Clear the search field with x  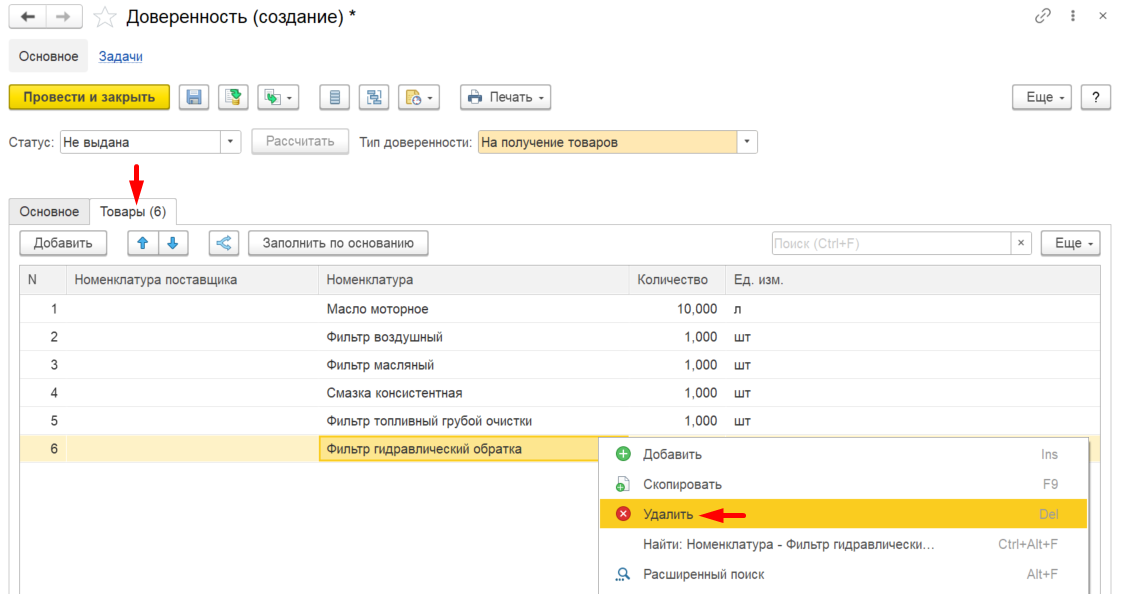[x=1021, y=243]
